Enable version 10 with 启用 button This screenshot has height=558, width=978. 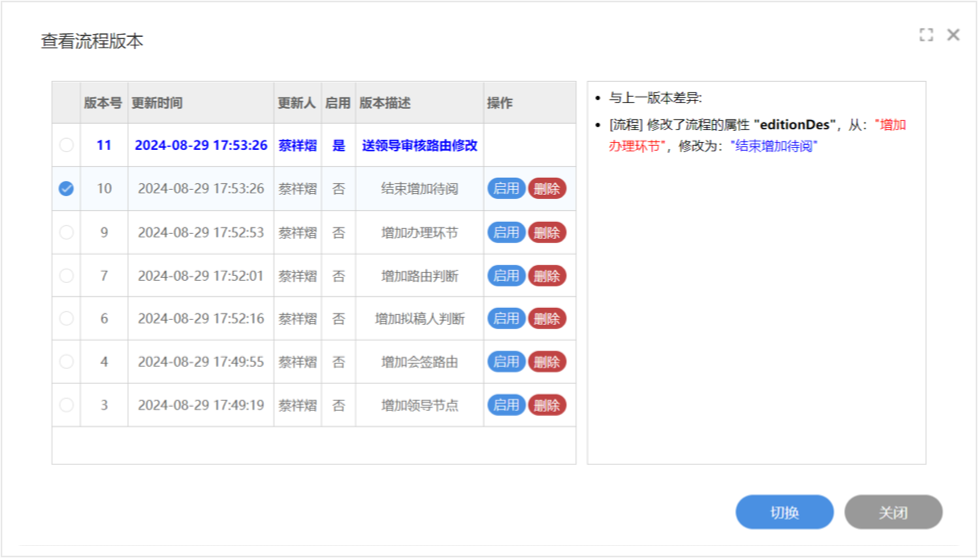point(506,188)
